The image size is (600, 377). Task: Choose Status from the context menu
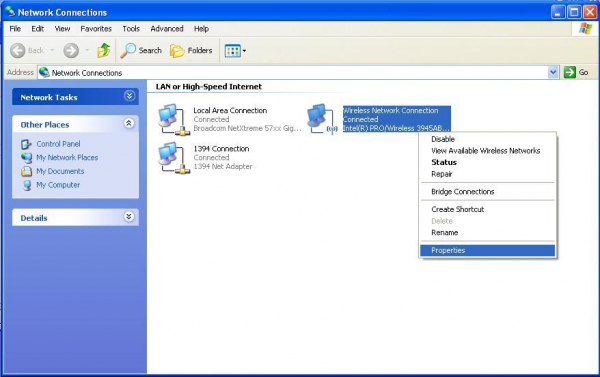tap(487, 162)
